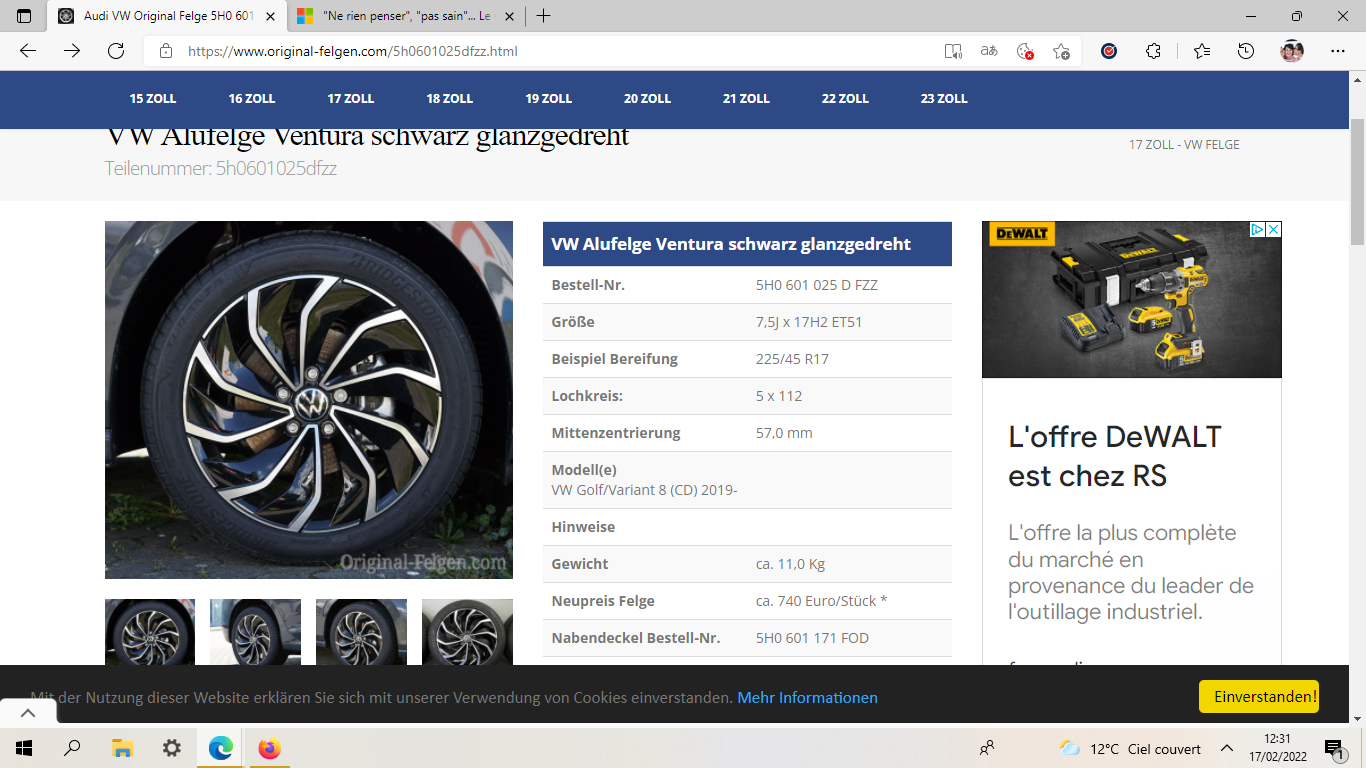The image size is (1366, 768).
Task: Select size value 7,5J x 17H2 ET51
Action: (809, 322)
